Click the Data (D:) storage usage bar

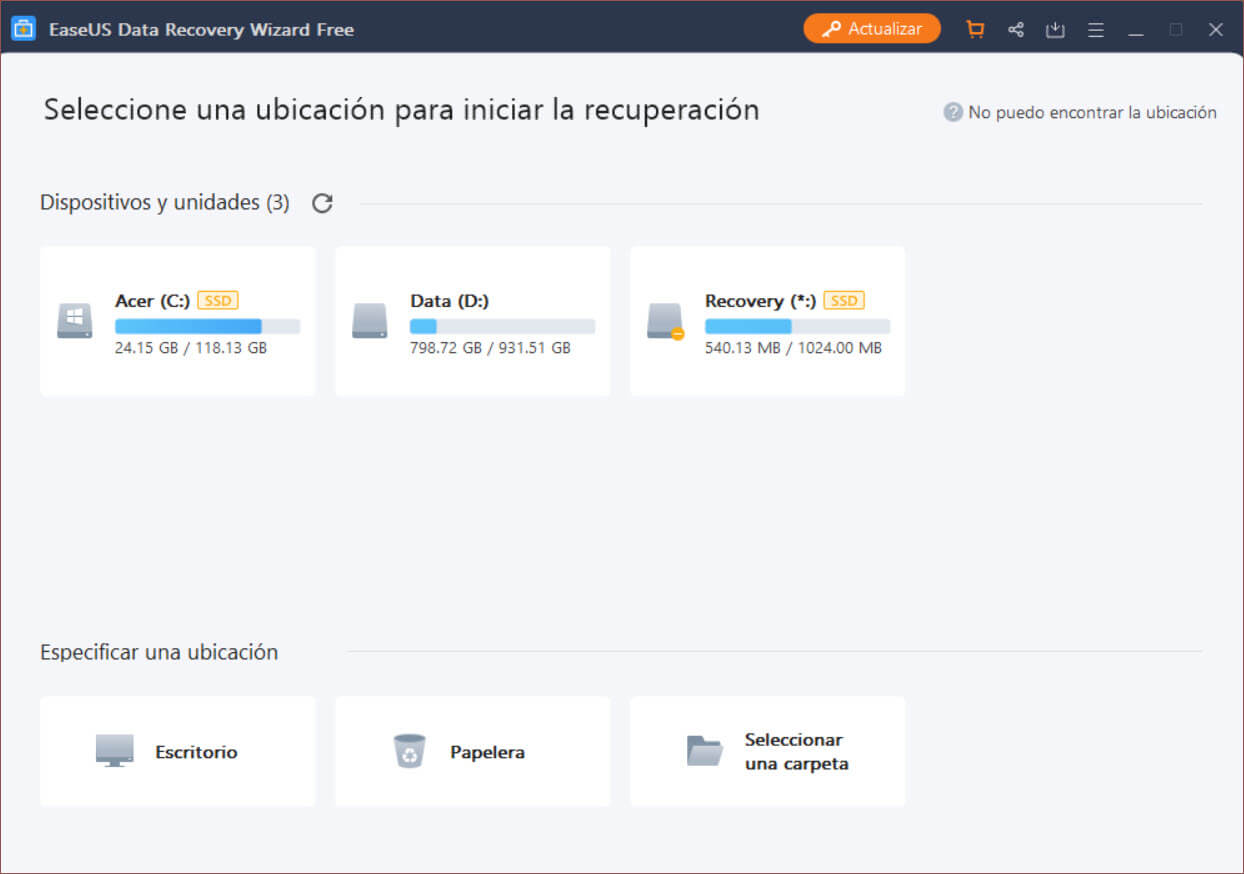502,326
